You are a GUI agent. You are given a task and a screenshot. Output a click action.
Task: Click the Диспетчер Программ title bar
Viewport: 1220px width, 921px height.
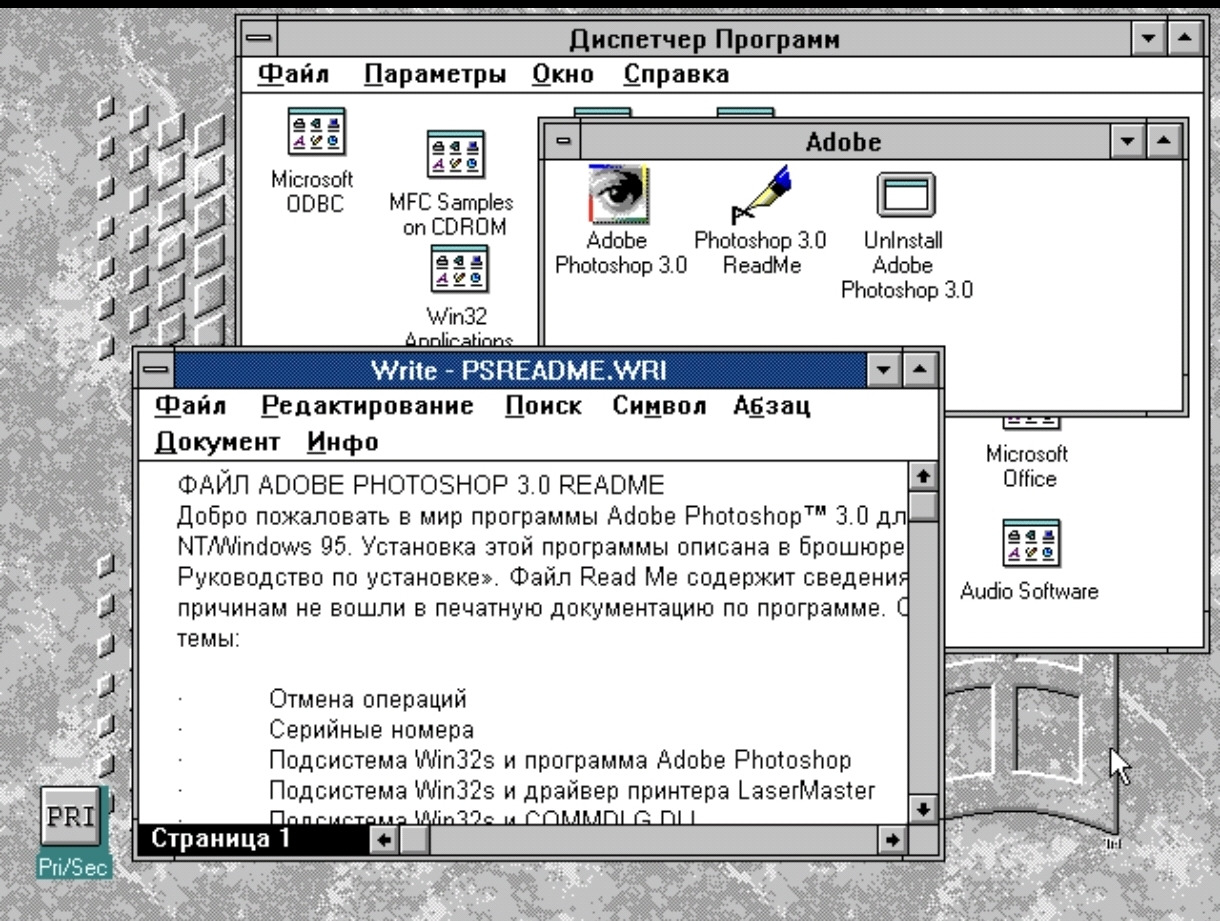coord(705,40)
